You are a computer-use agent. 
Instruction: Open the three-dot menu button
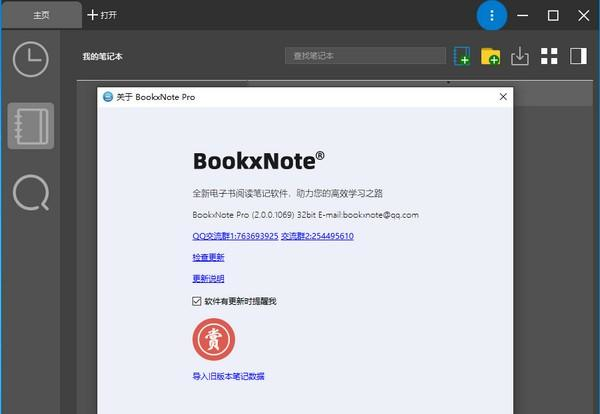(x=492, y=15)
